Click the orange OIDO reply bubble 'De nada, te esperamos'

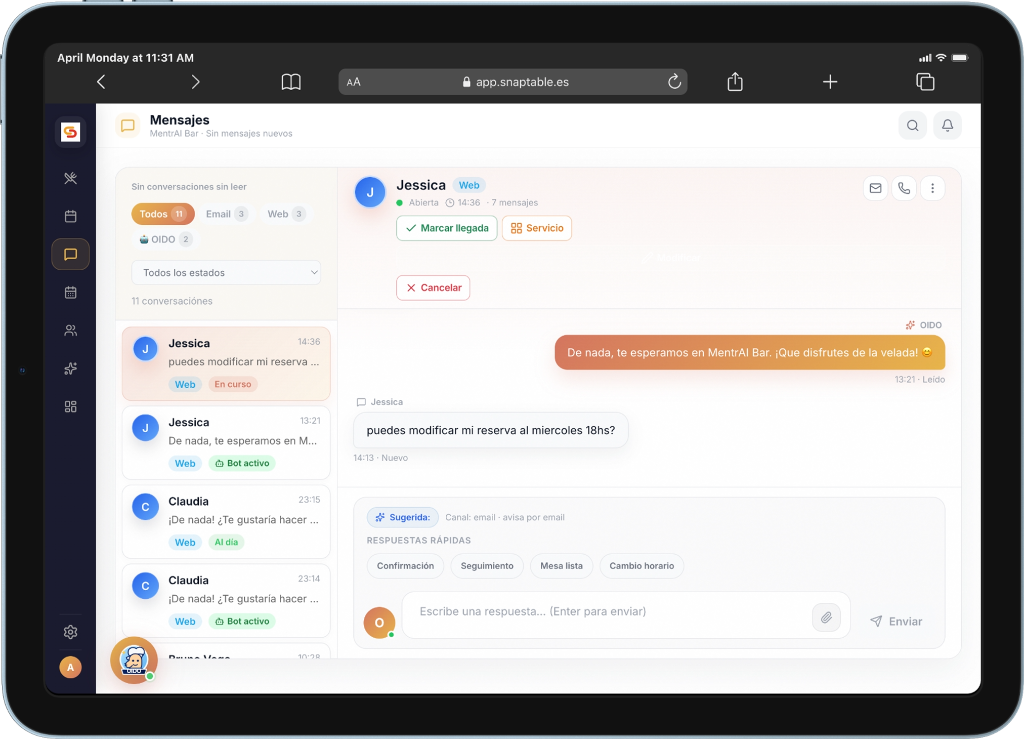[750, 353]
